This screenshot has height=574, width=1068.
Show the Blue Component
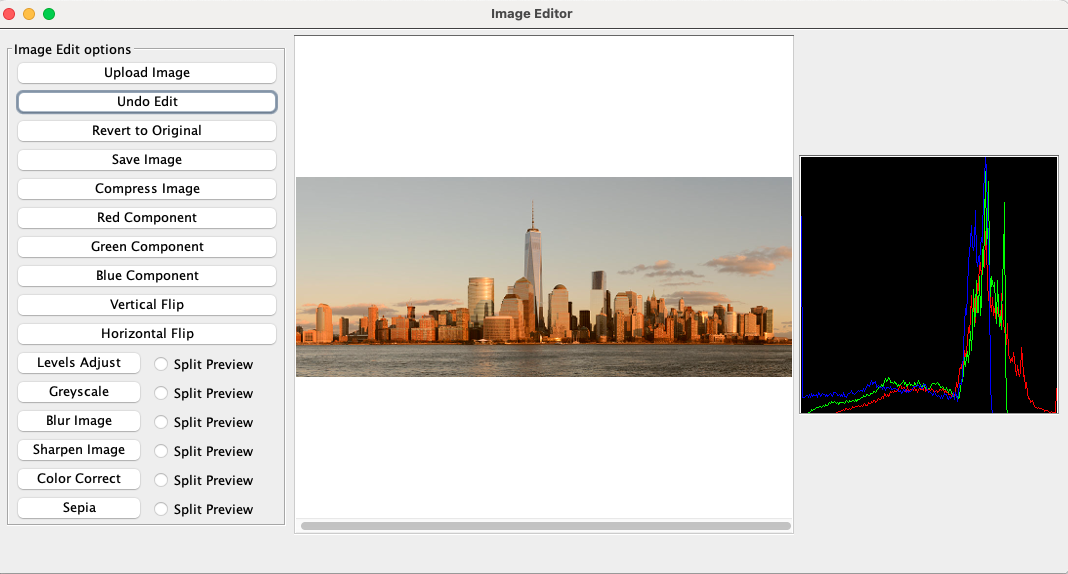click(x=146, y=276)
